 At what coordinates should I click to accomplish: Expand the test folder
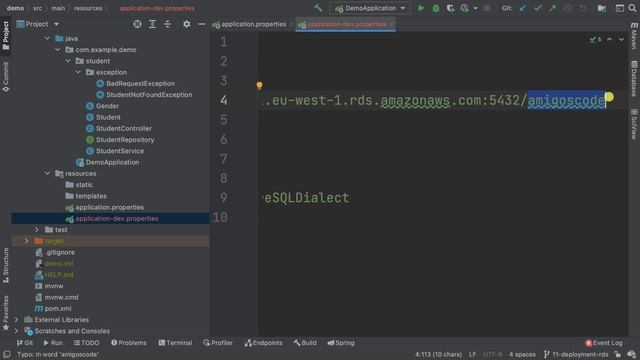37,230
